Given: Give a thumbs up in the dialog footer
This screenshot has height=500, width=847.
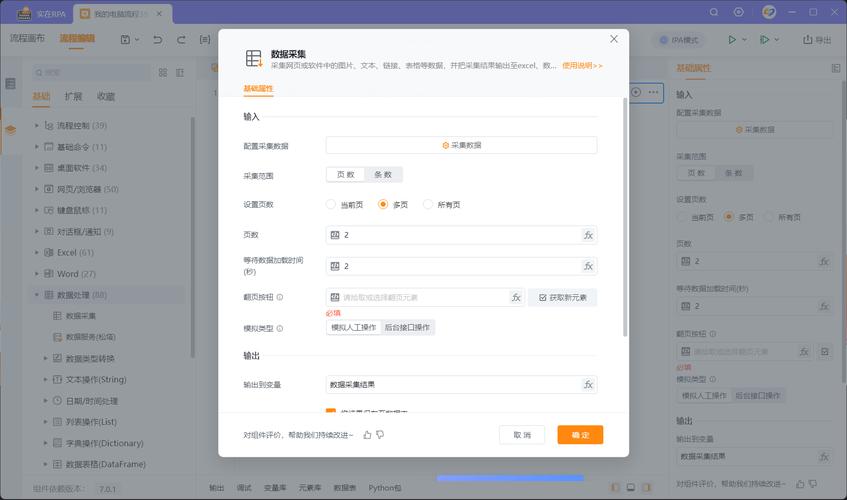Looking at the screenshot, I should pos(367,435).
